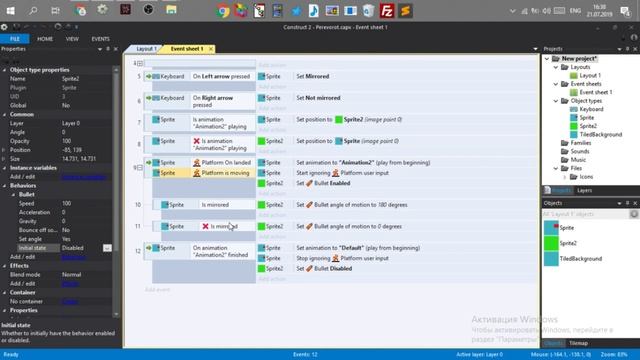This screenshot has width=640, height=360.
Task: Select Event sheet 1 in the project tree
Action: 596,92
